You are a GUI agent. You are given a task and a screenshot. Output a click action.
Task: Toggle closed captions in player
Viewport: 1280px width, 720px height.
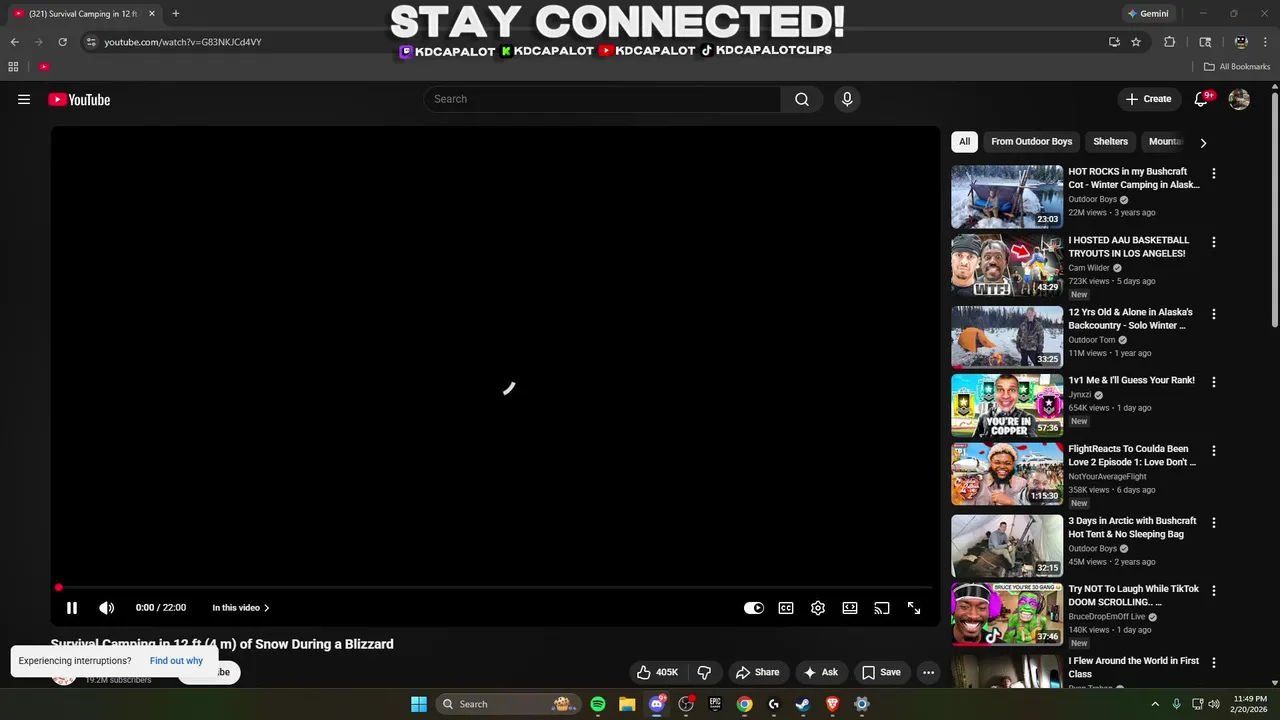point(786,608)
